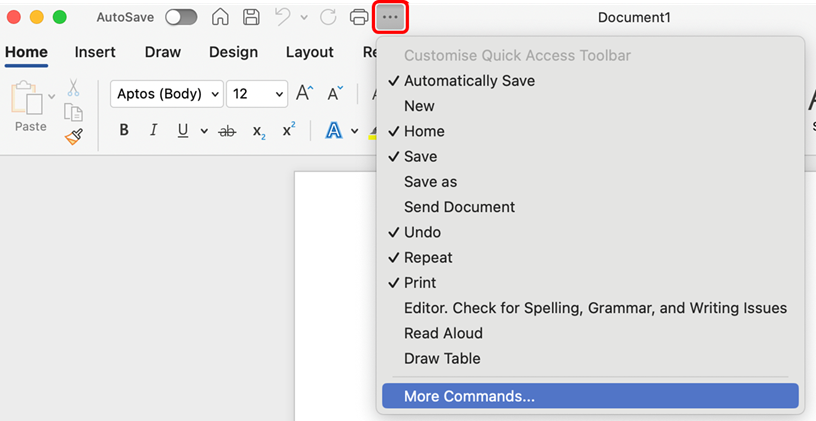Click the Copy icon below scissors
Image resolution: width=816 pixels, height=421 pixels.
click(x=73, y=112)
